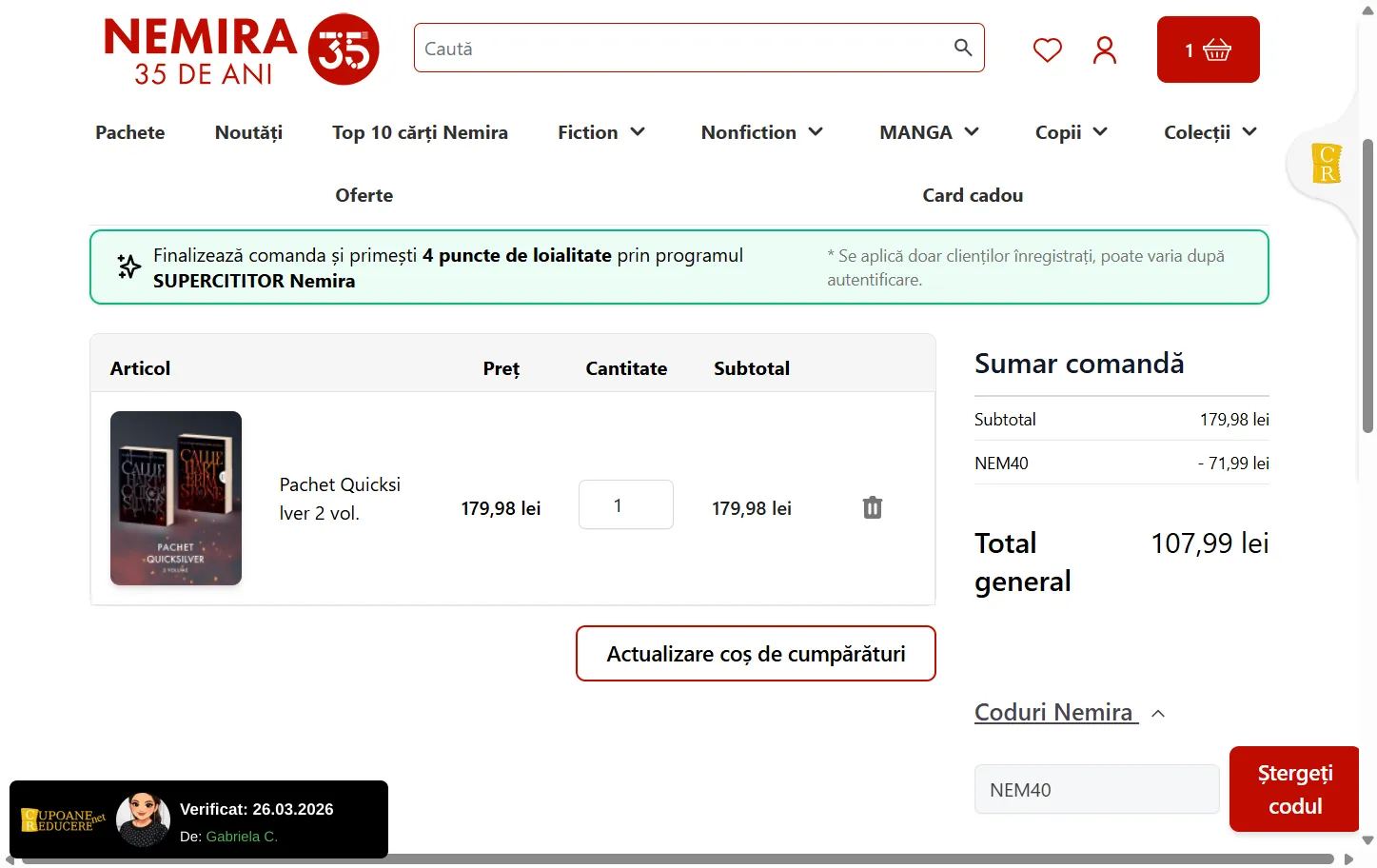The image size is (1377, 868).
Task: Click the Ștergeți codul button
Action: click(x=1293, y=789)
